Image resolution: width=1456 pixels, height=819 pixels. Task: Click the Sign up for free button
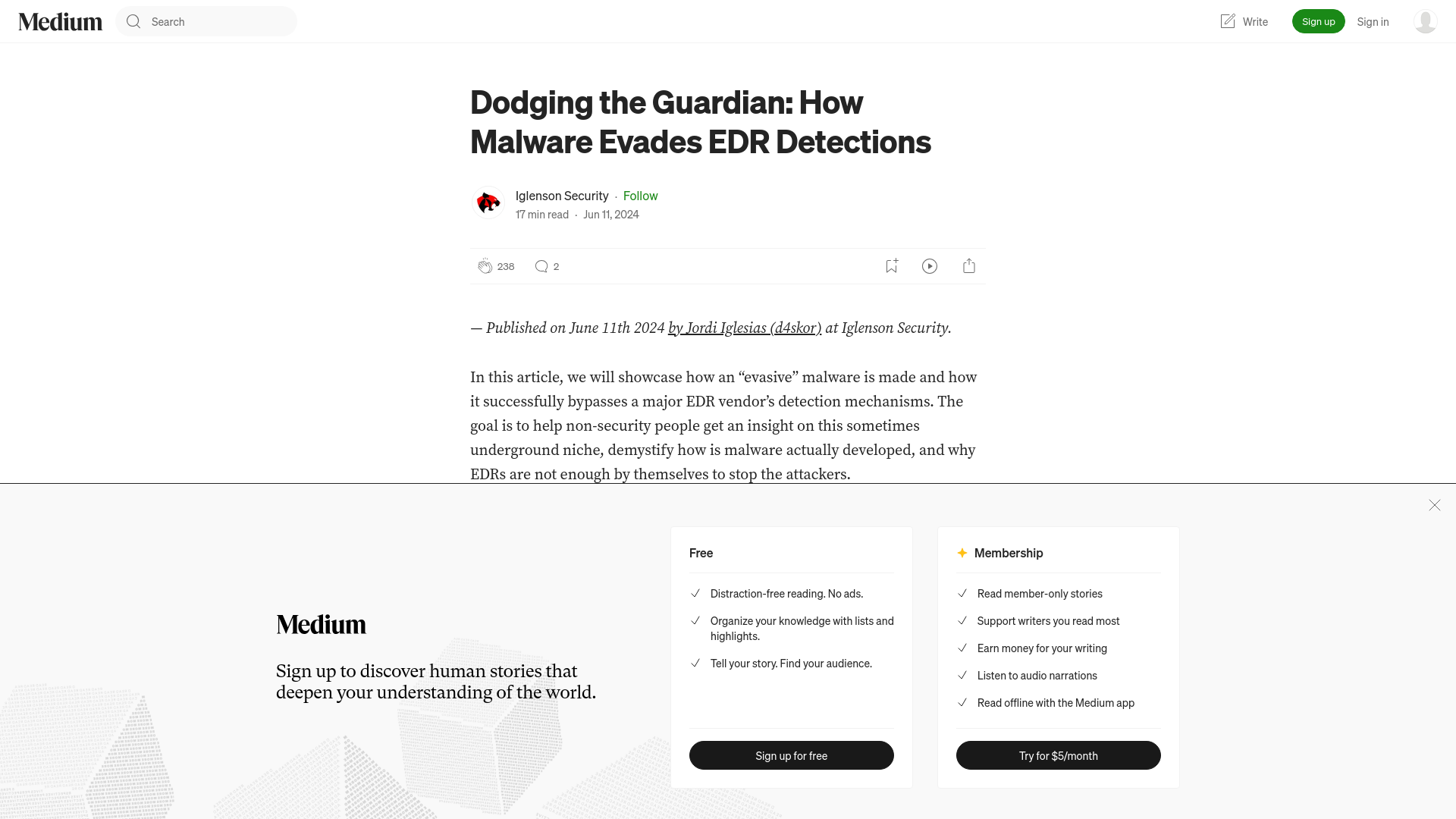point(791,755)
